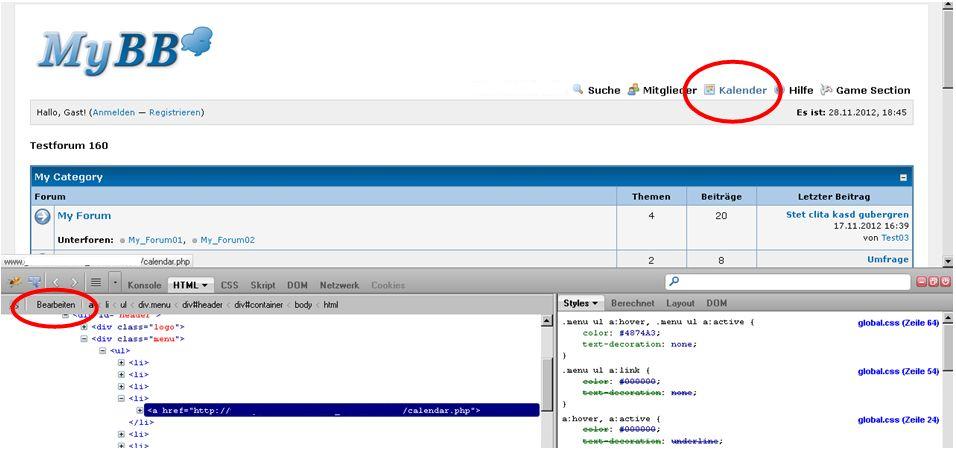Open the Cookies tab
956x449 pixels.
pos(388,285)
